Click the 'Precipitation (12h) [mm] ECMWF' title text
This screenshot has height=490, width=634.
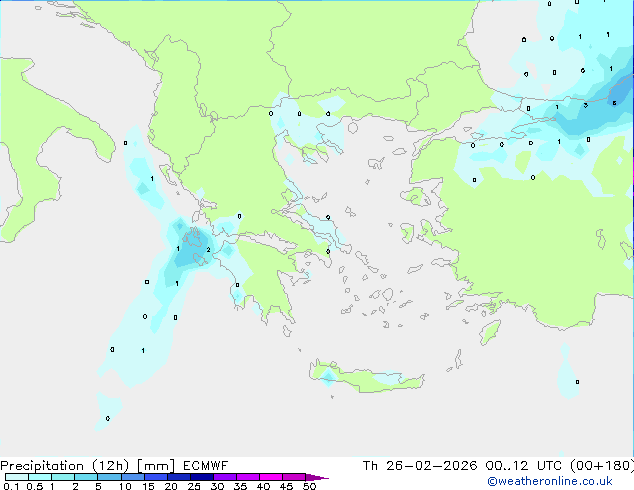click(114, 466)
